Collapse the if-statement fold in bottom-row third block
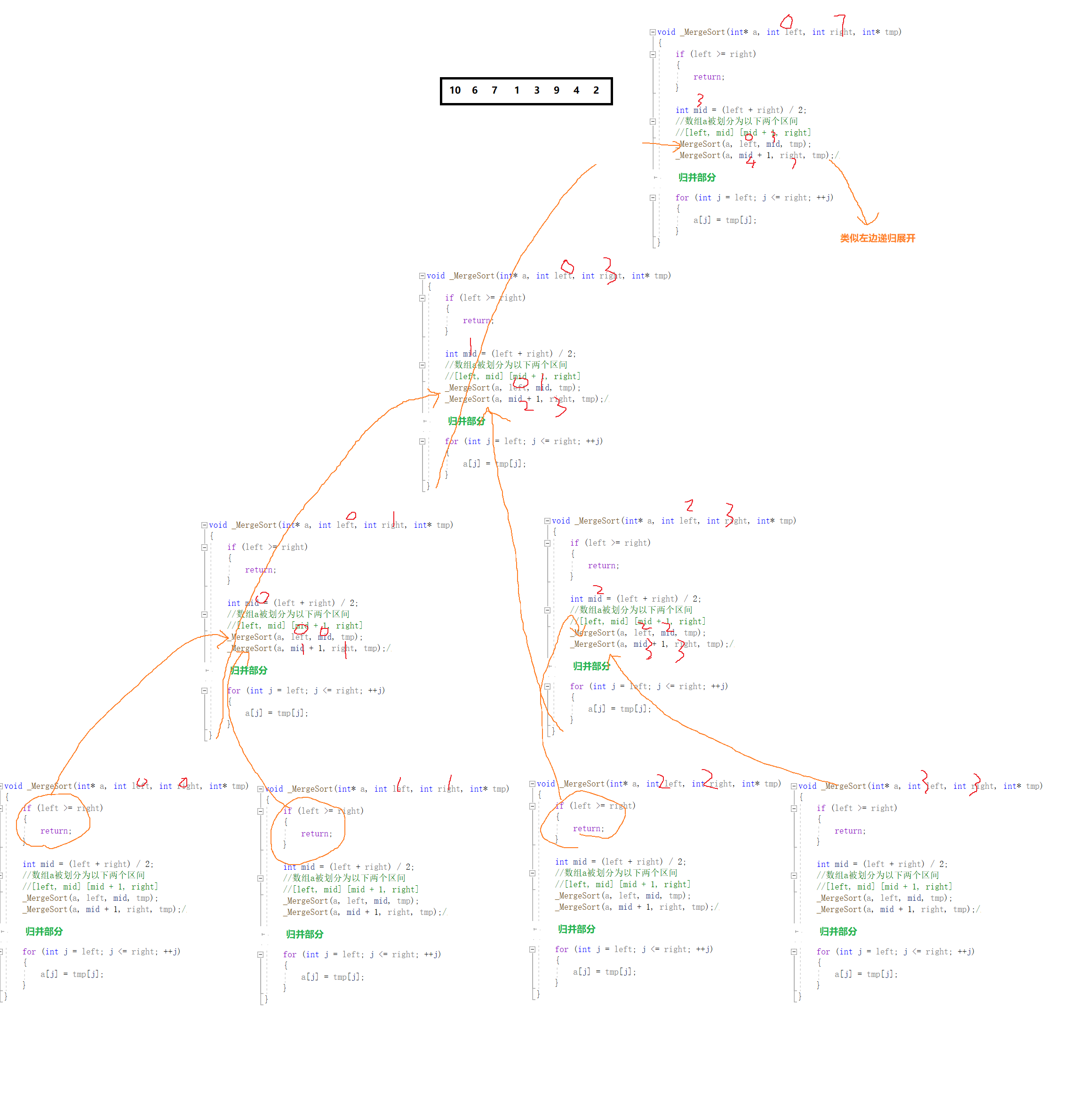Viewport: 1076px width, 1120px height. 532,806
